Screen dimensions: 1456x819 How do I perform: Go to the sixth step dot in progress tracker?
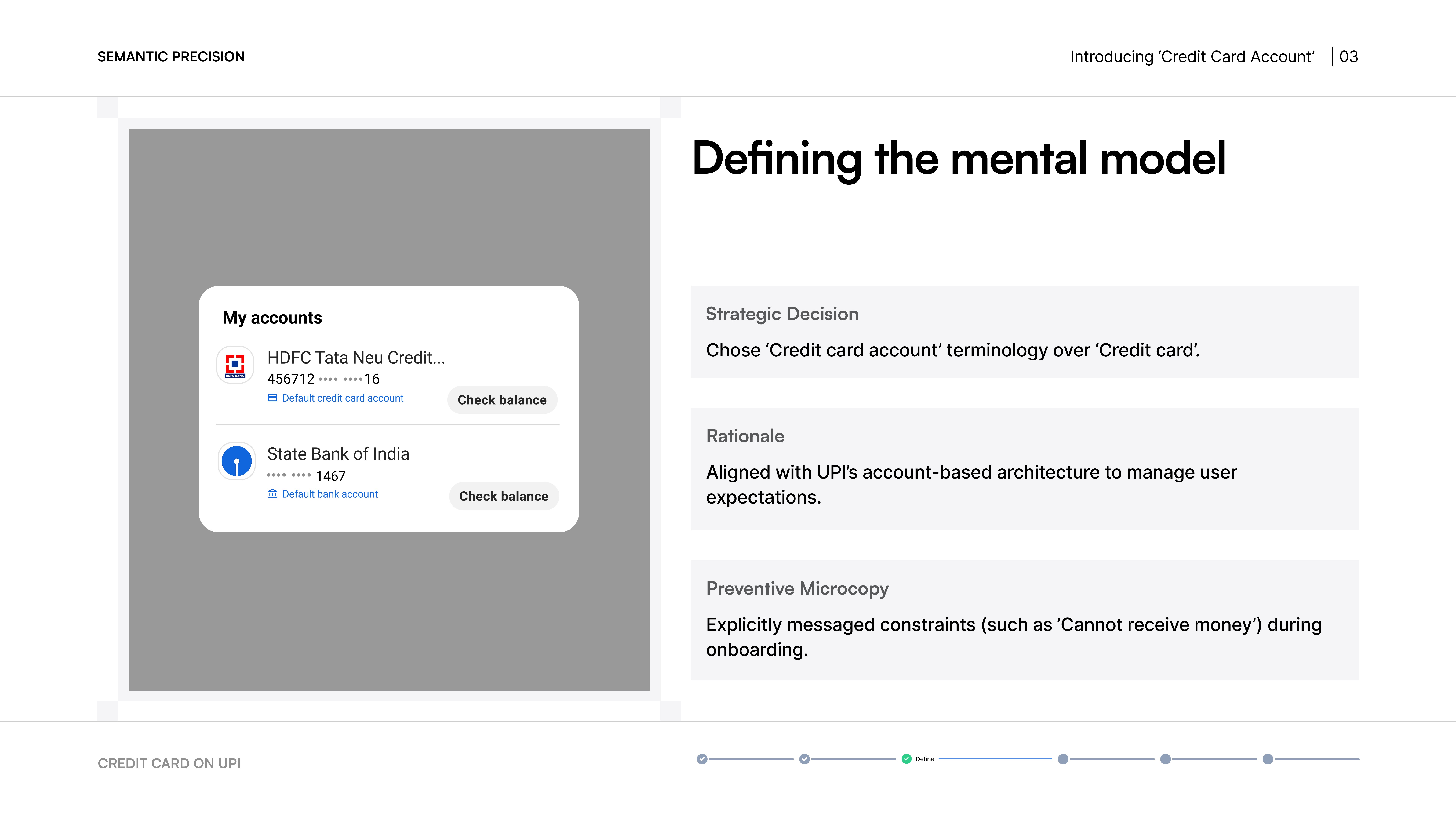click(x=1268, y=759)
